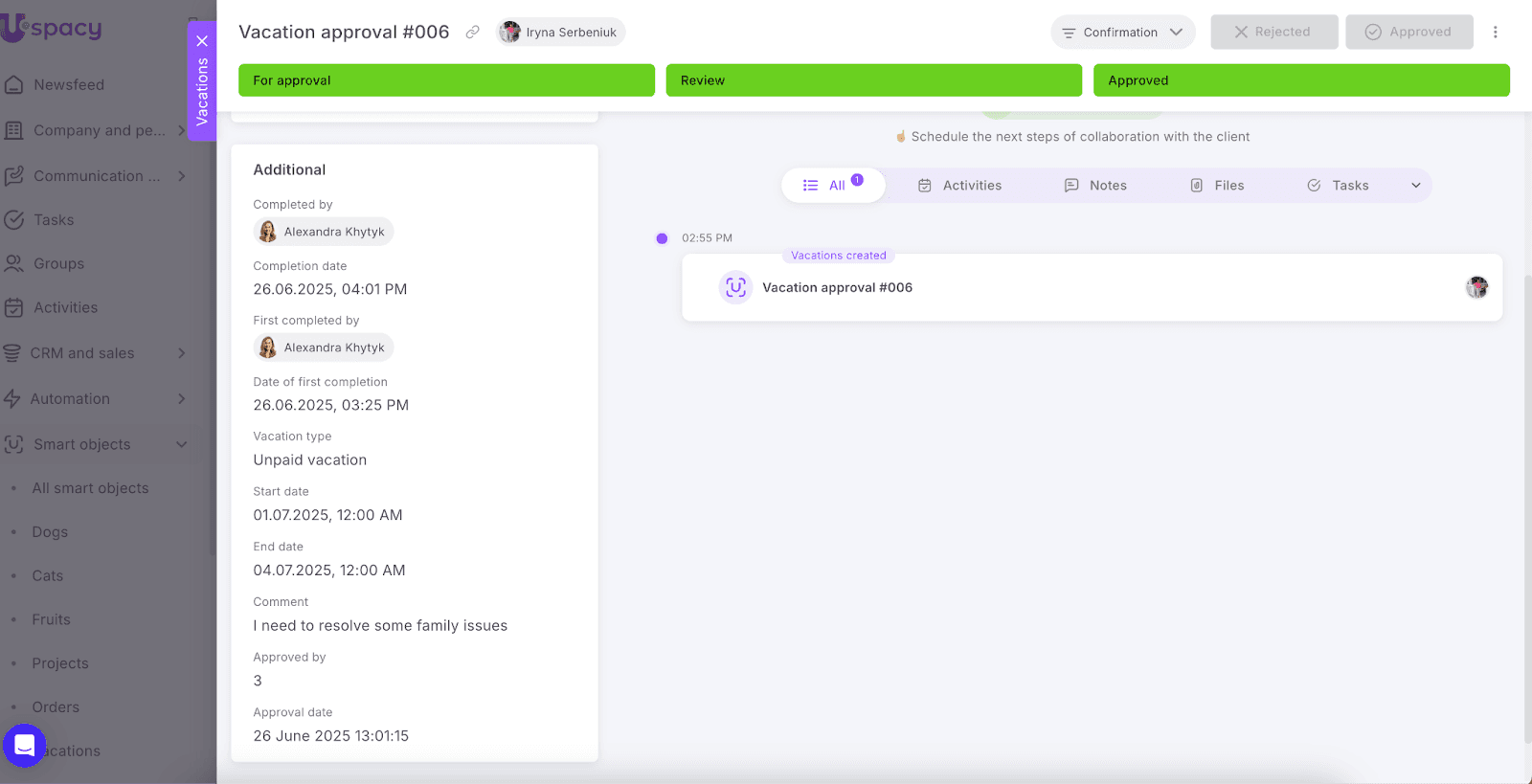The height and width of the screenshot is (784, 1532).
Task: Click the Approved button in the header
Action: click(1408, 33)
